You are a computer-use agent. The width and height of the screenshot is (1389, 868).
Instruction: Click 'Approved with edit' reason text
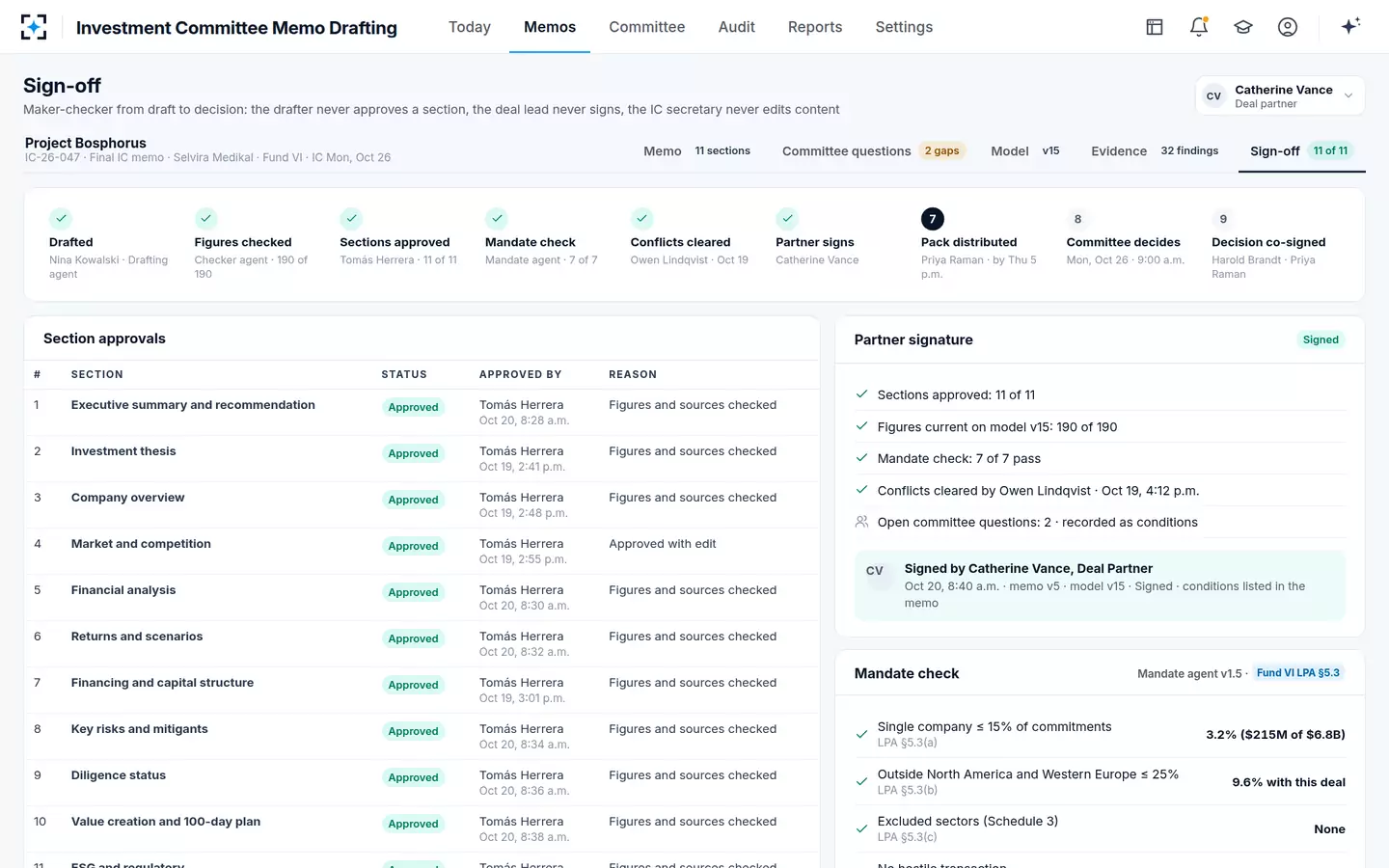pos(663,544)
